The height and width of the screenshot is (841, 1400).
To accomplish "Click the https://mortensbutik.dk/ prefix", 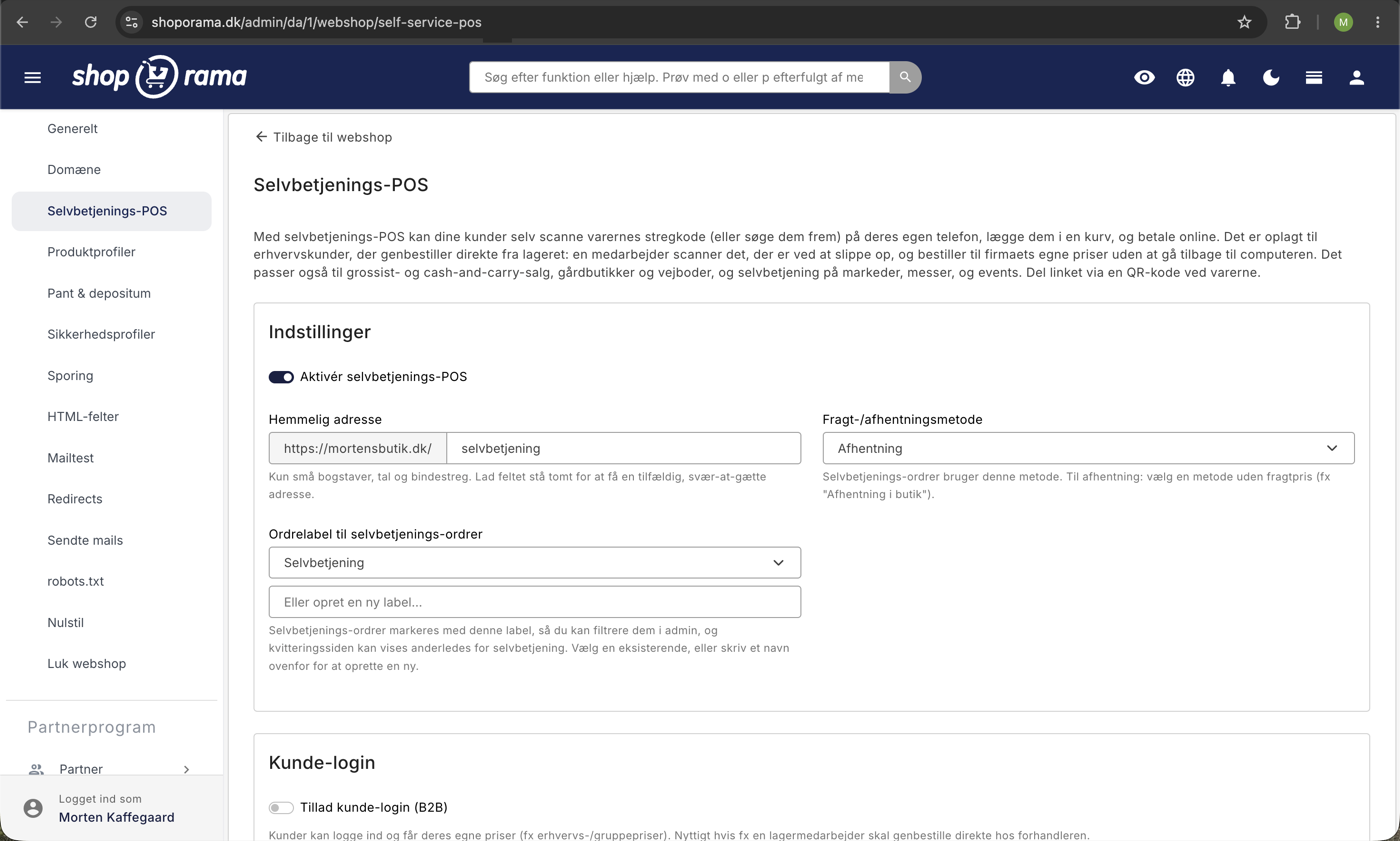I will pos(358,449).
